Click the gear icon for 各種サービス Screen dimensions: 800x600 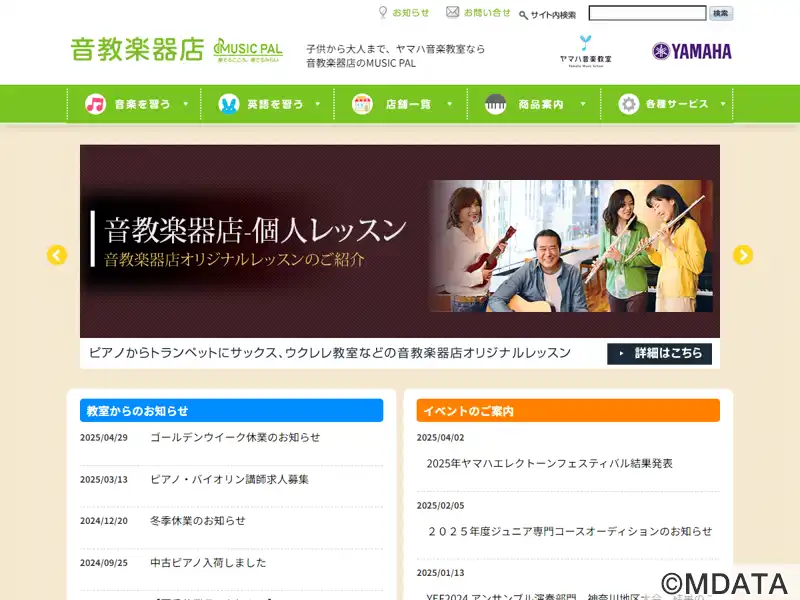coord(629,104)
